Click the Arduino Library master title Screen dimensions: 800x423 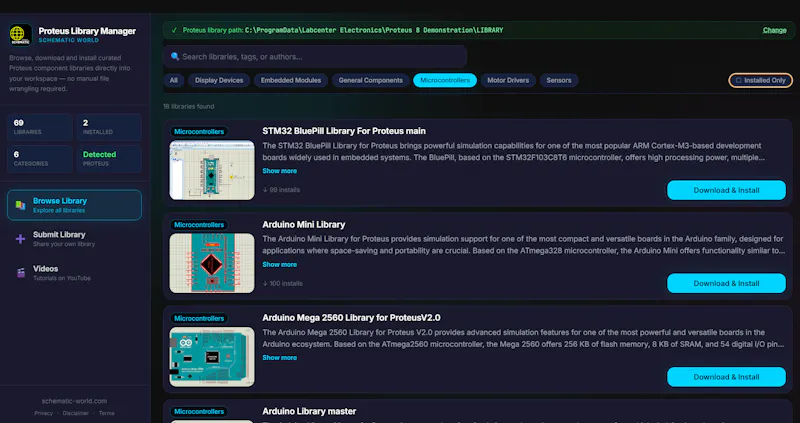(x=309, y=411)
